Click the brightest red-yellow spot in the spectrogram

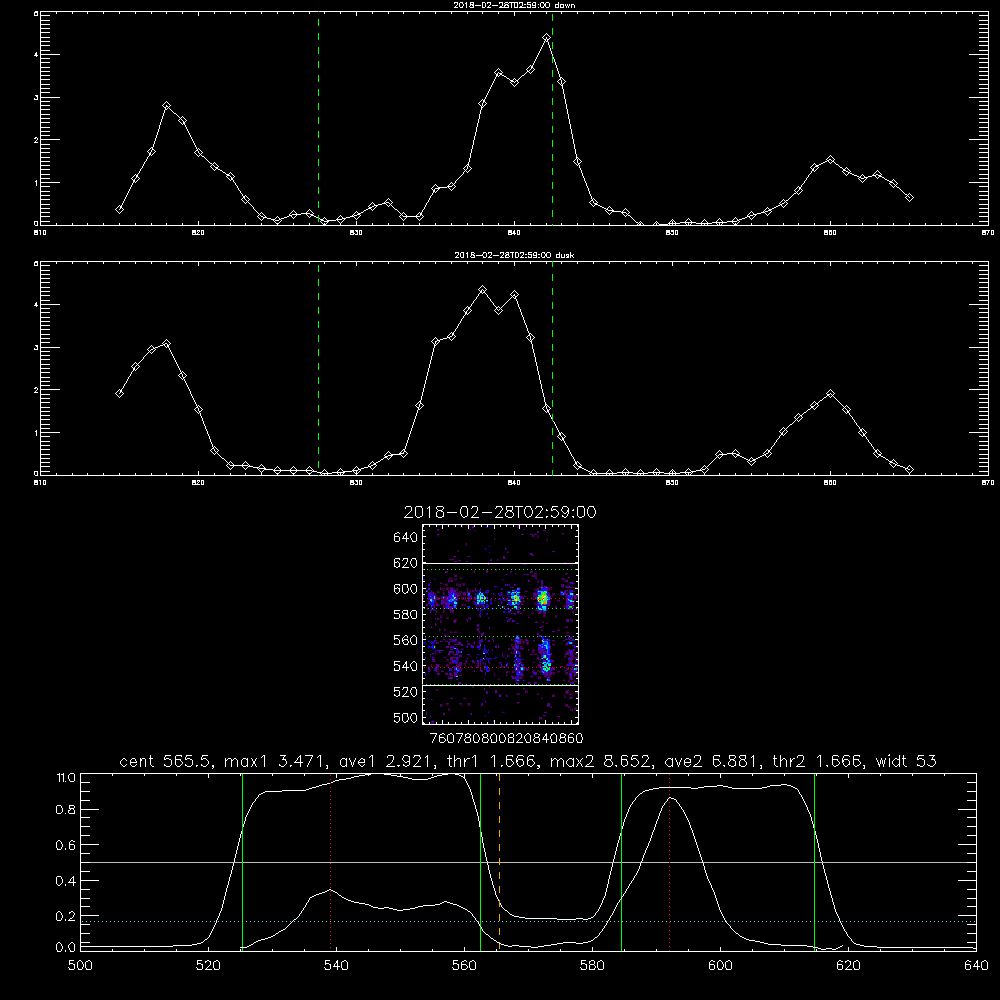(x=543, y=599)
